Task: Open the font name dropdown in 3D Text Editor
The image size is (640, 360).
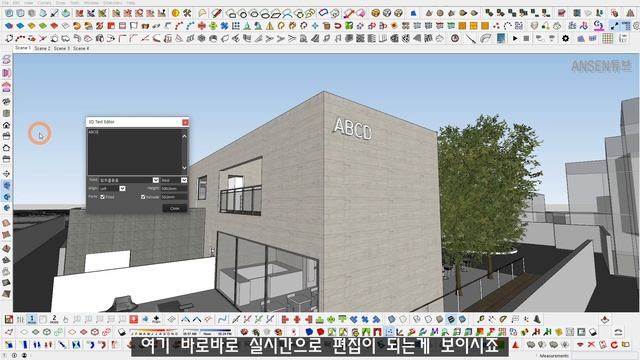Action: click(156, 180)
